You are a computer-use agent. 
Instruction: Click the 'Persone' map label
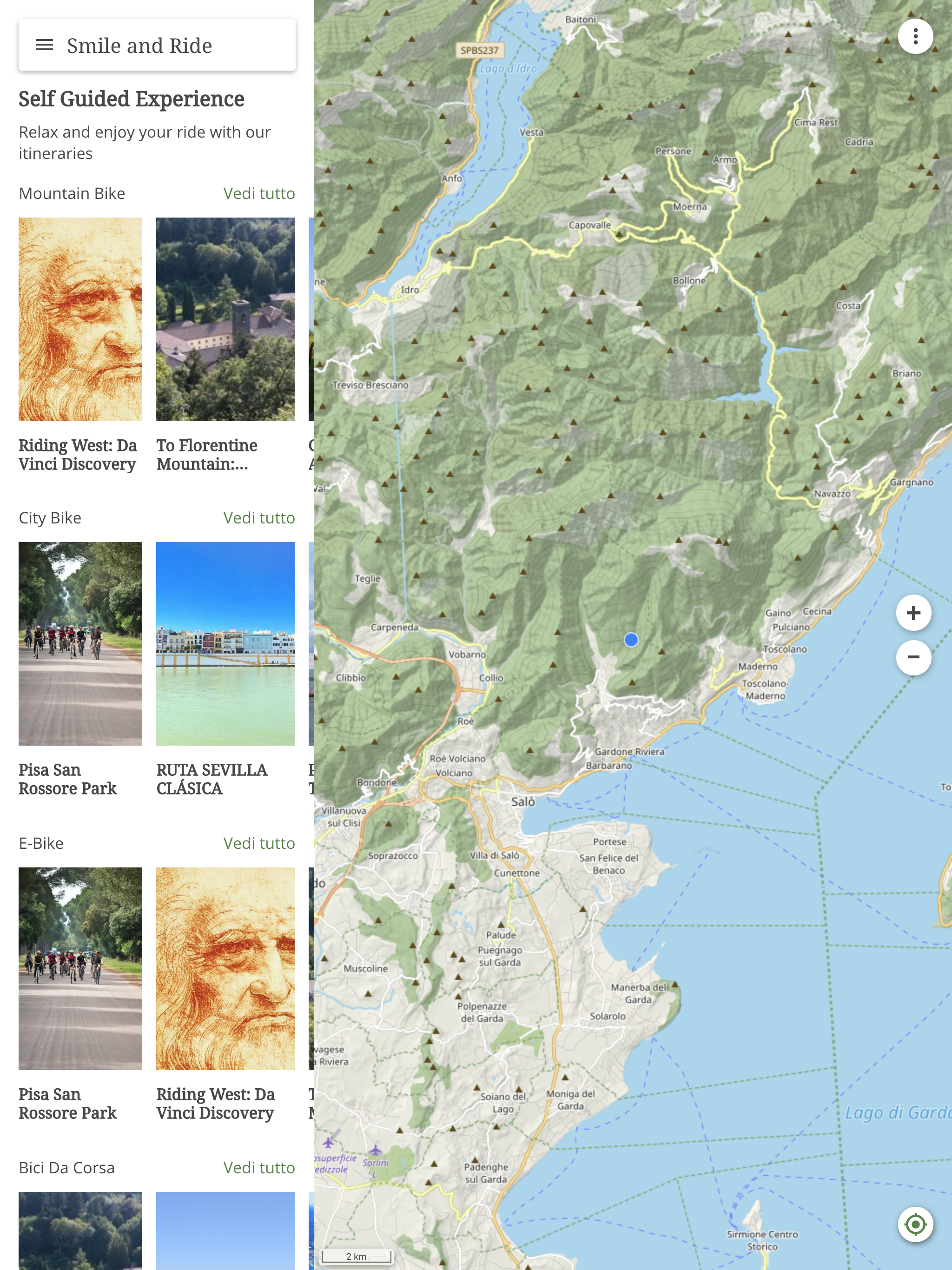[674, 151]
